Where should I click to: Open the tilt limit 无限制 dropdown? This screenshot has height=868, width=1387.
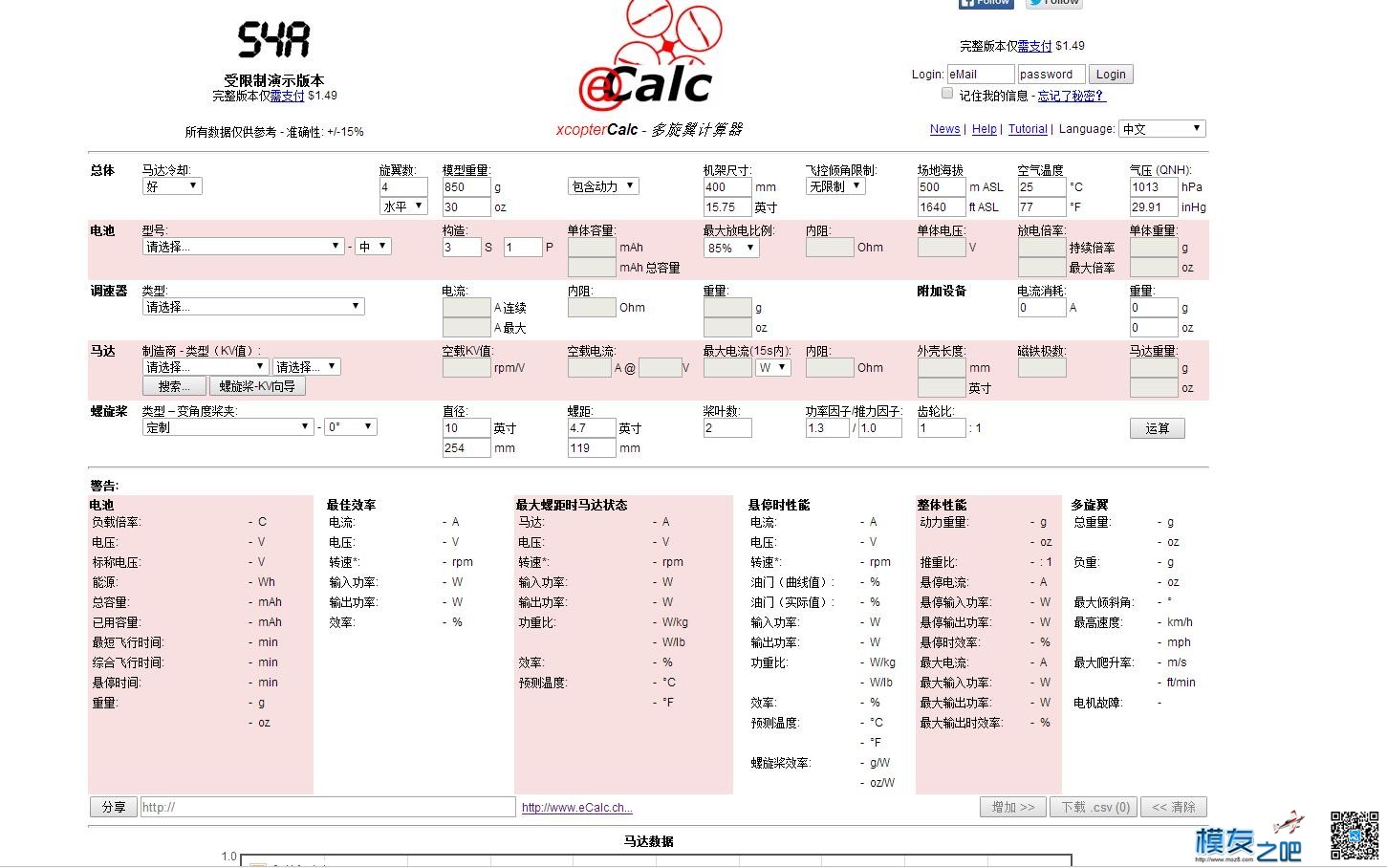[835, 186]
